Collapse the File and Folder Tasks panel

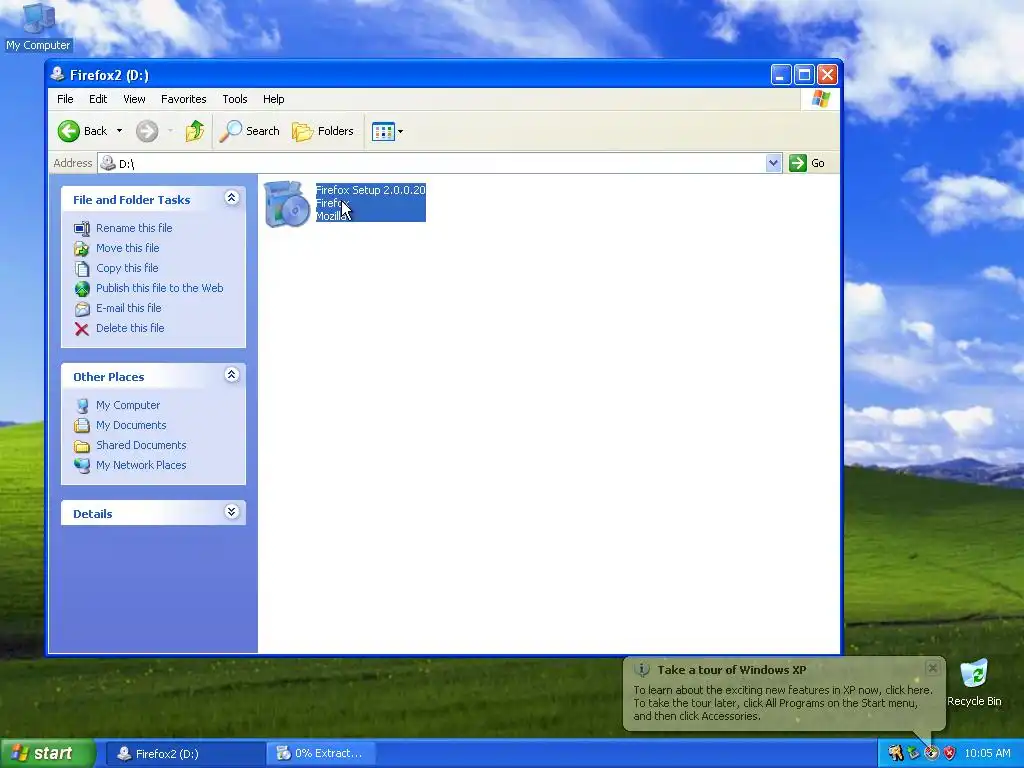tap(231, 198)
